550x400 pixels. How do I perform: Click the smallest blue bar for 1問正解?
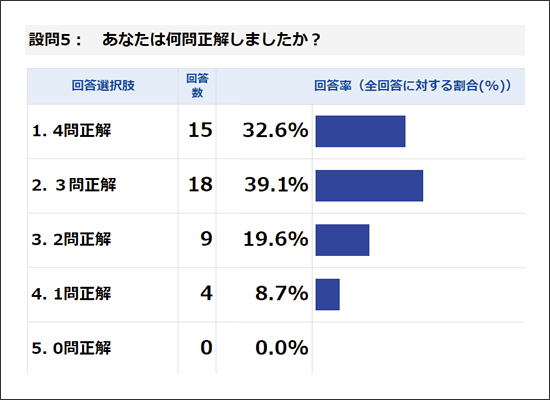(x=328, y=295)
